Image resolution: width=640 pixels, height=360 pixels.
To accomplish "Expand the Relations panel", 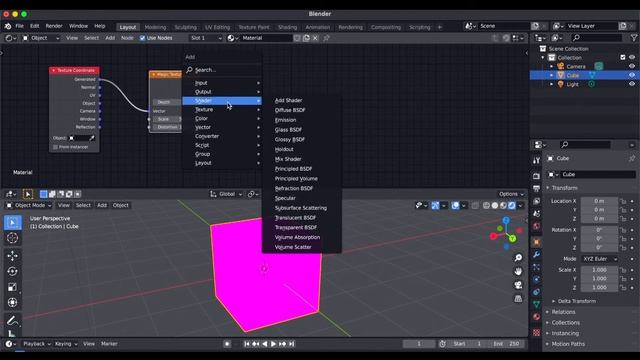I will pyautogui.click(x=563, y=312).
